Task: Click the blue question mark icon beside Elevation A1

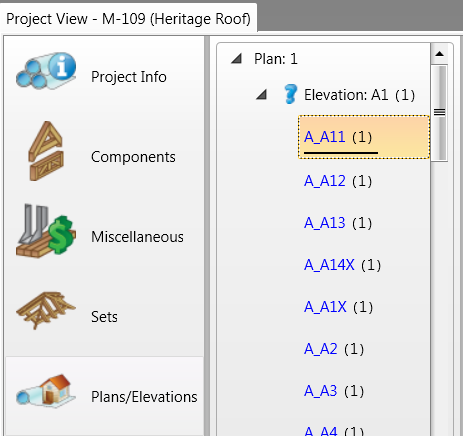Action: pyautogui.click(x=290, y=94)
